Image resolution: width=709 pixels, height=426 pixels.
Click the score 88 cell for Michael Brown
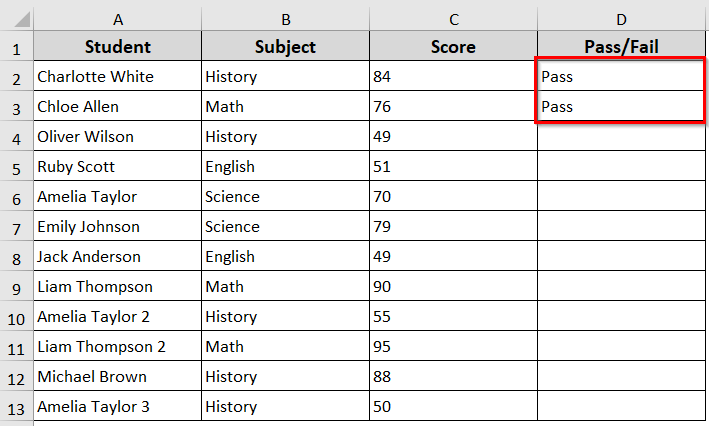(x=453, y=377)
